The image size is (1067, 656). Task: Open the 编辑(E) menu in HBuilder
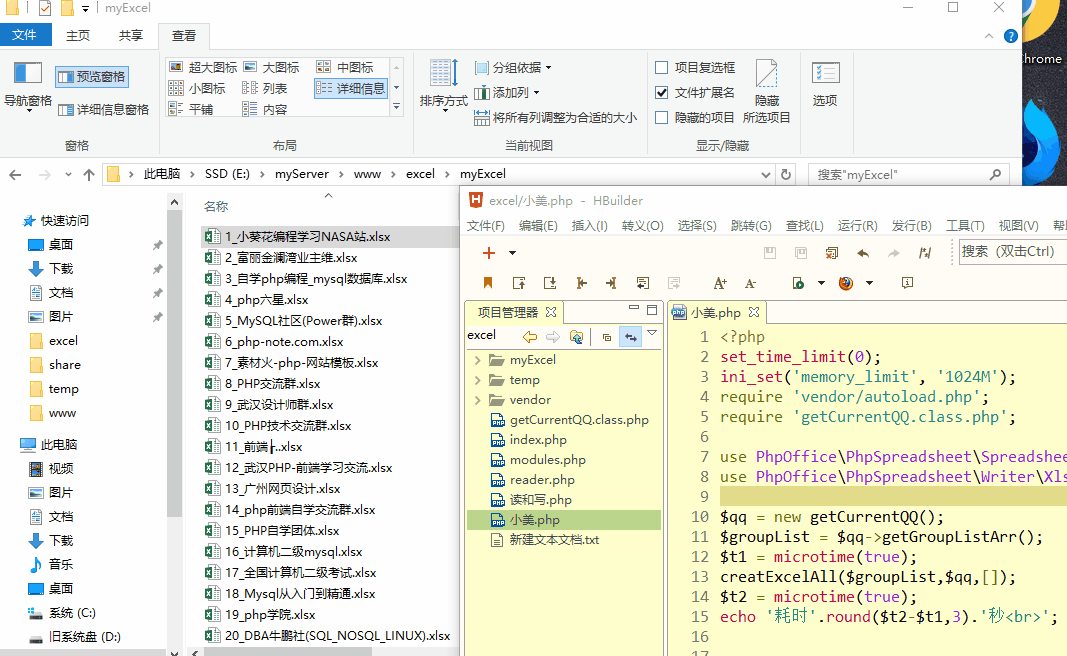coord(538,225)
